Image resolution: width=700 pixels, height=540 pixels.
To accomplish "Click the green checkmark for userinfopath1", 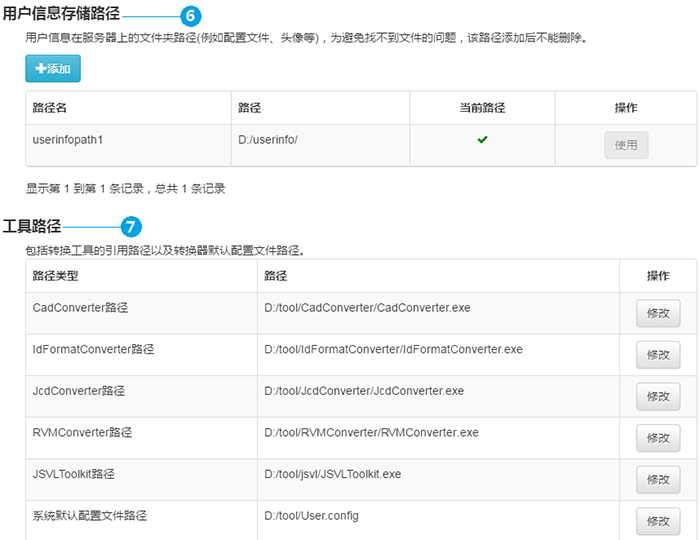I will (x=482, y=140).
